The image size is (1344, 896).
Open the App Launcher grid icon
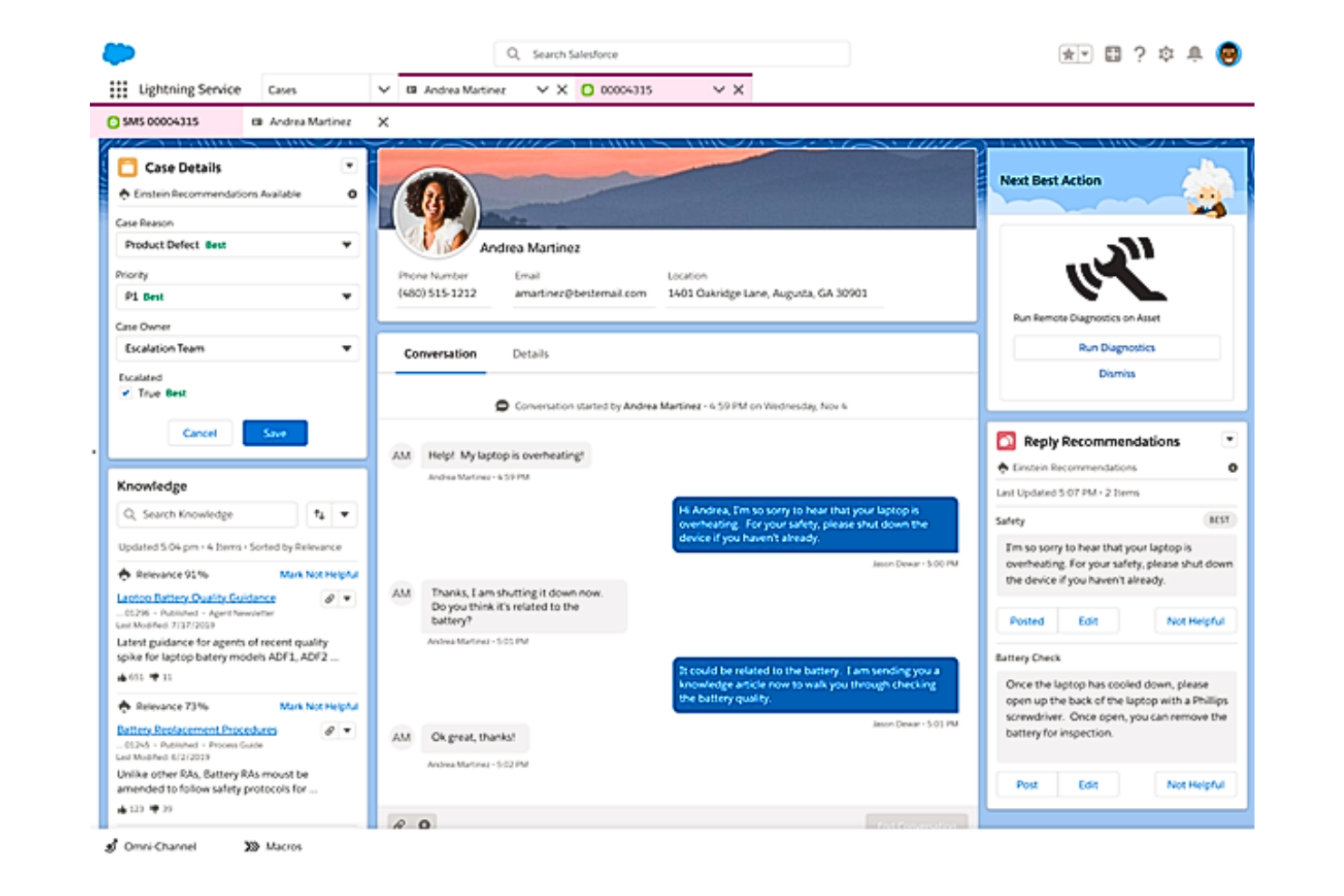pos(118,89)
